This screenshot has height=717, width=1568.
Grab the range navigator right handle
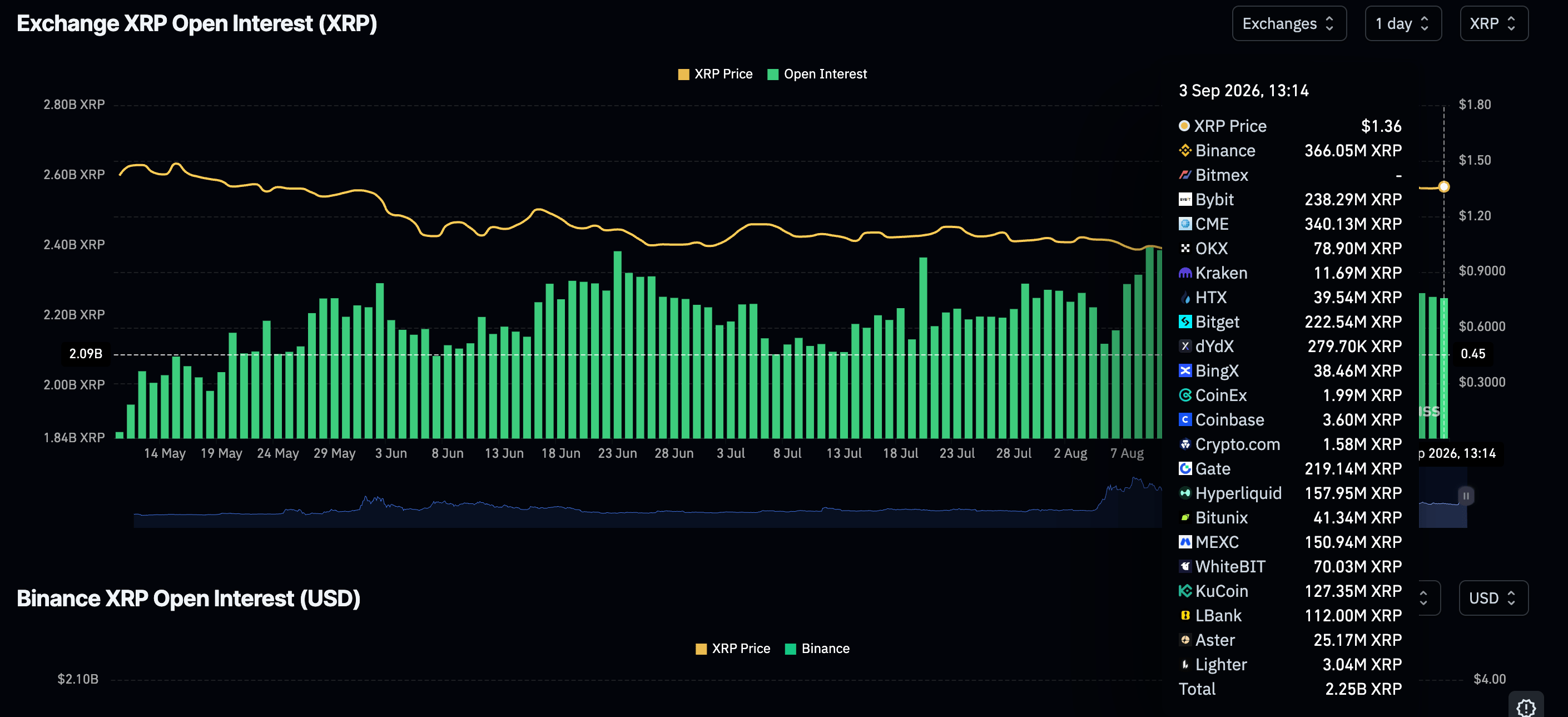click(1466, 495)
